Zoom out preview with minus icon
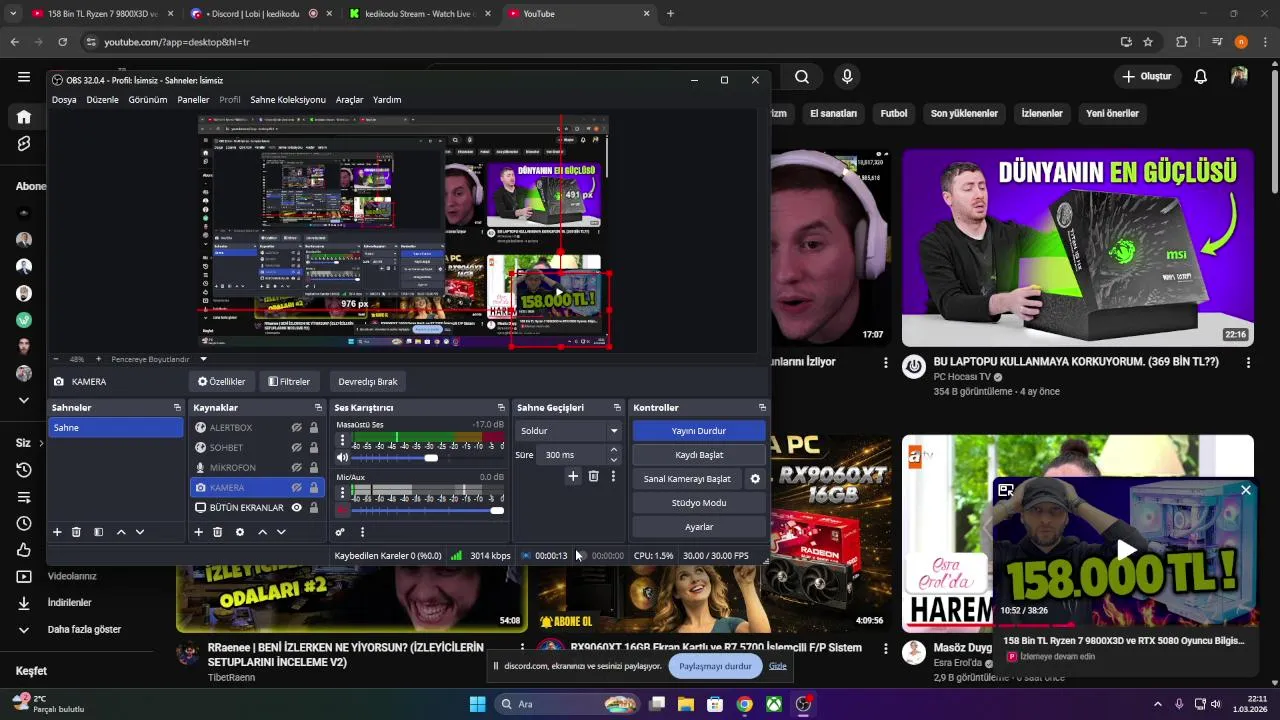Screen dimensions: 1280x720 coord(55,359)
